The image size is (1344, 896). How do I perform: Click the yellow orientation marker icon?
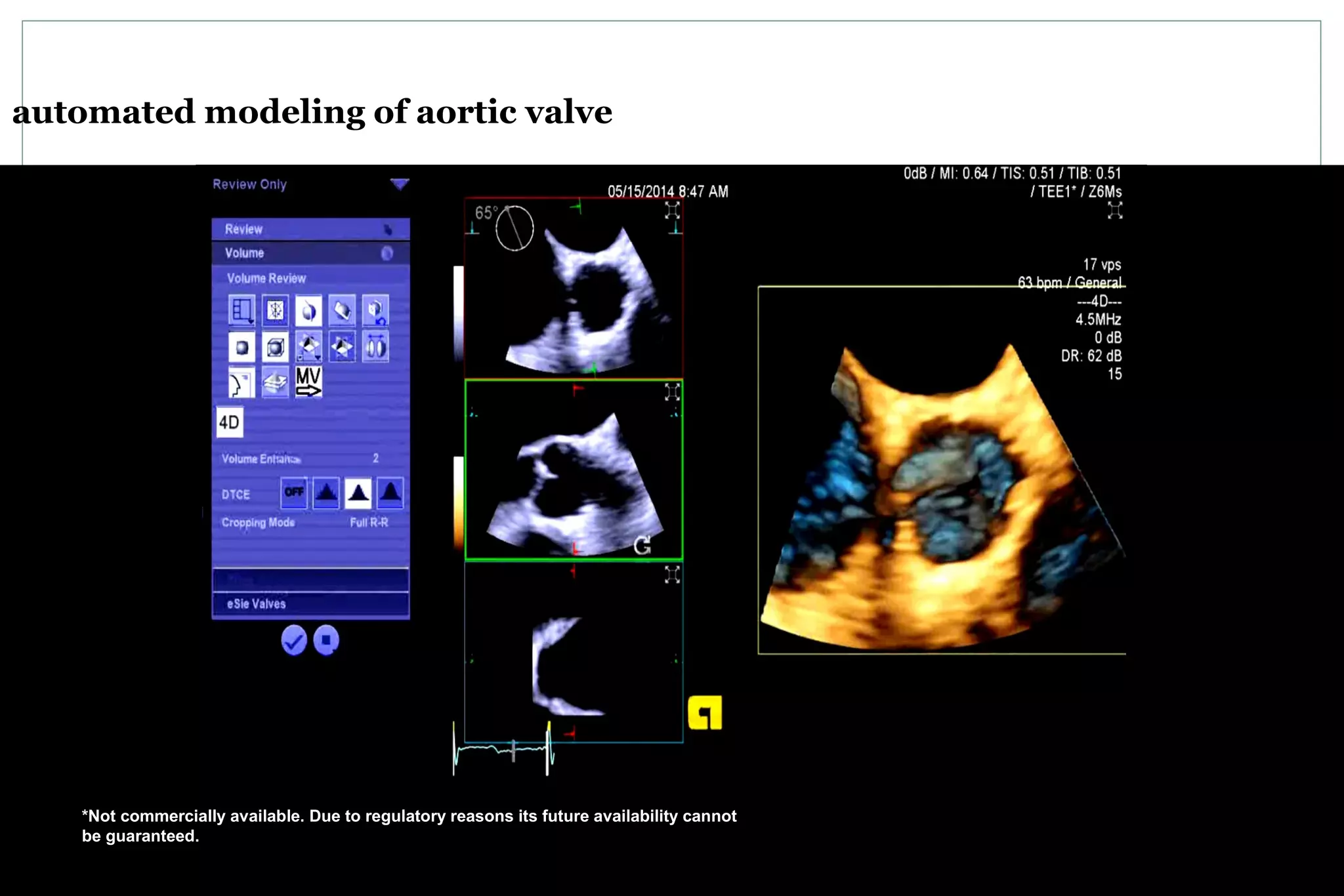click(705, 713)
